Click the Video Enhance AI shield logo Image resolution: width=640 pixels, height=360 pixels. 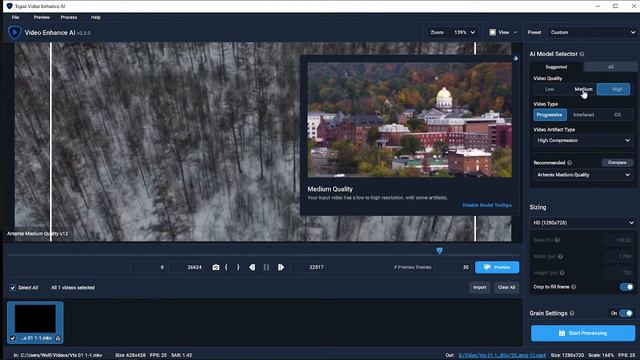[x=15, y=32]
